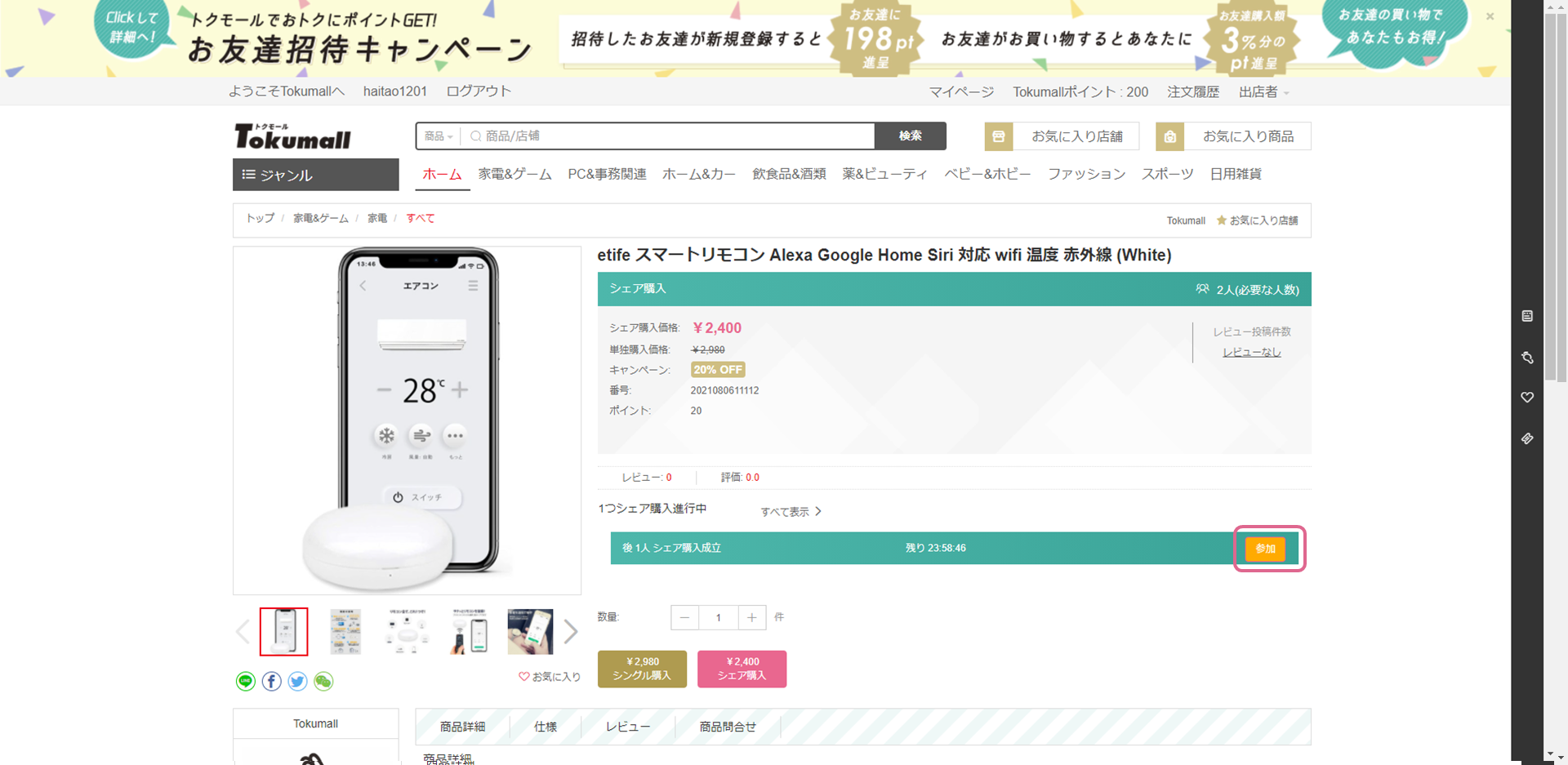The height and width of the screenshot is (765, 1568).
Task: Select first thumbnail with phone and hub
Action: (x=284, y=632)
